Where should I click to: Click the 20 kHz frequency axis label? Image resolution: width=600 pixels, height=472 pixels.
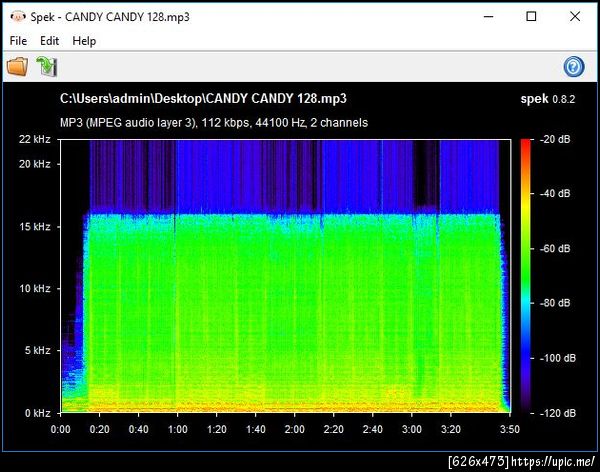click(35, 164)
